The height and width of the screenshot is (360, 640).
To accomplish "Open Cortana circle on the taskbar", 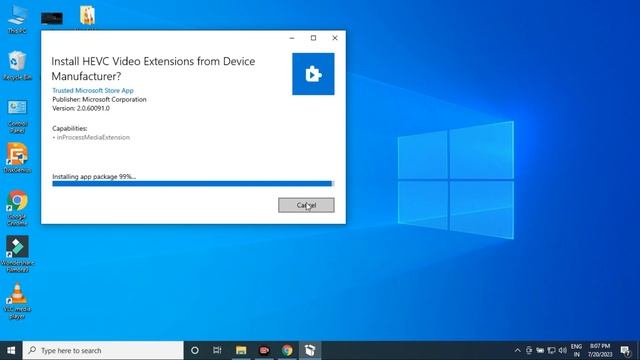I will 195,350.
